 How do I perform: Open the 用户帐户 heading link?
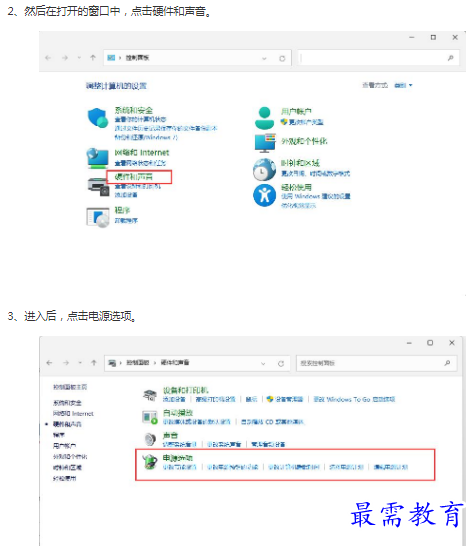click(296, 111)
